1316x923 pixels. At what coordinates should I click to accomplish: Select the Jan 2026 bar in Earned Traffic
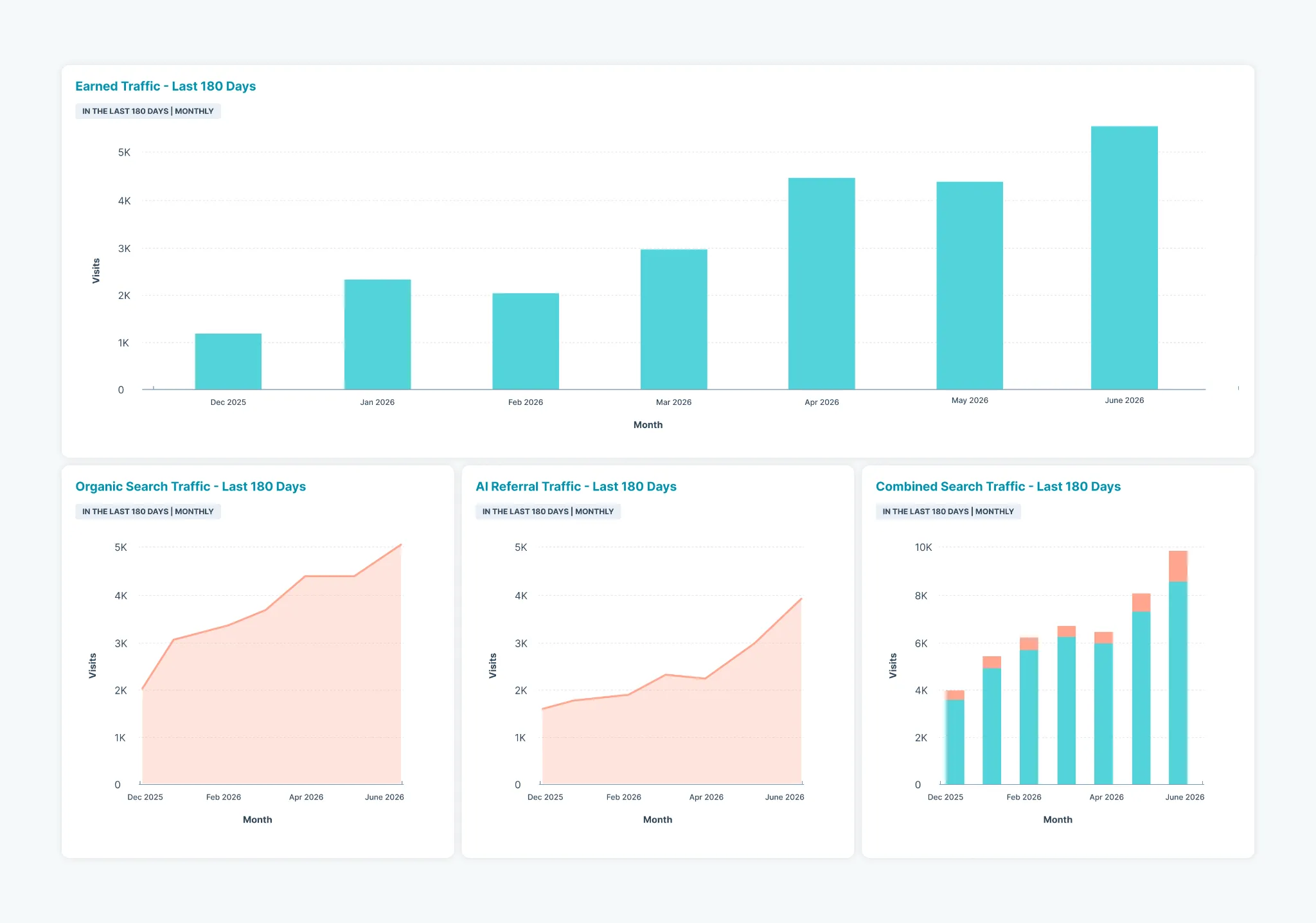coord(377,334)
